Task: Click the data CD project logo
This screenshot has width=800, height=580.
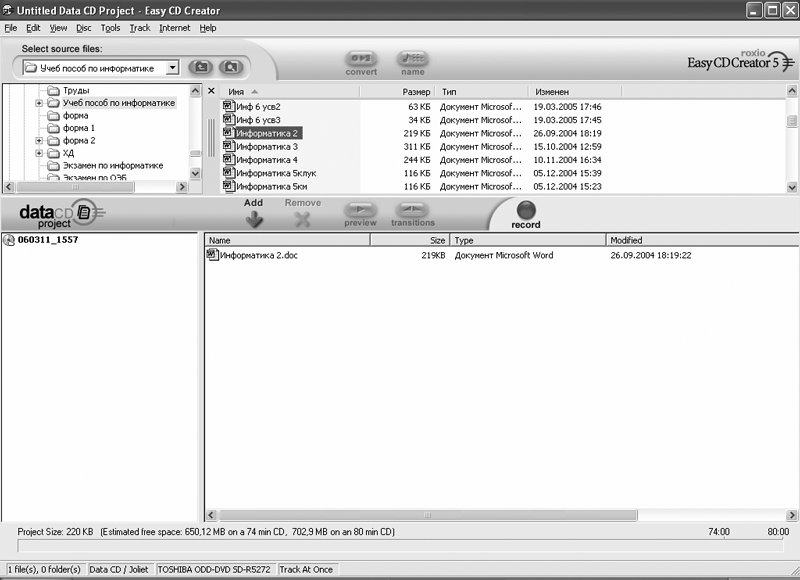Action: [x=61, y=214]
